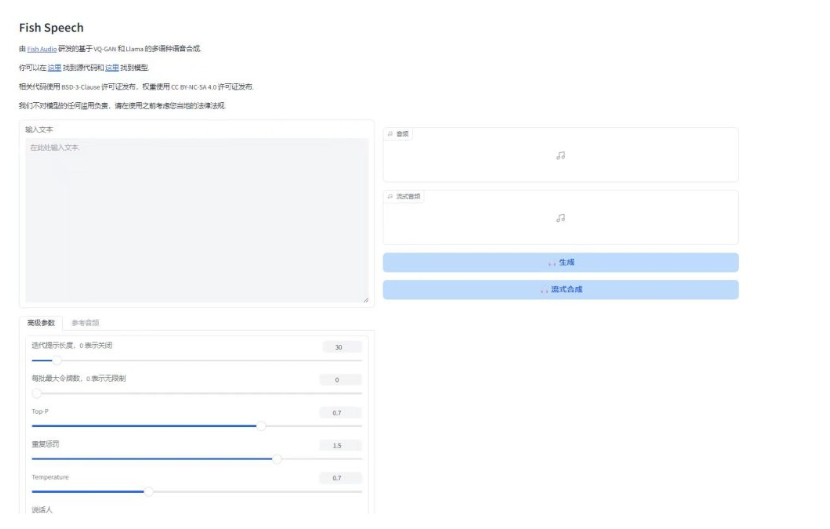Click the small audio icon beside 音频 label
830x529 pixels.
[390, 134]
